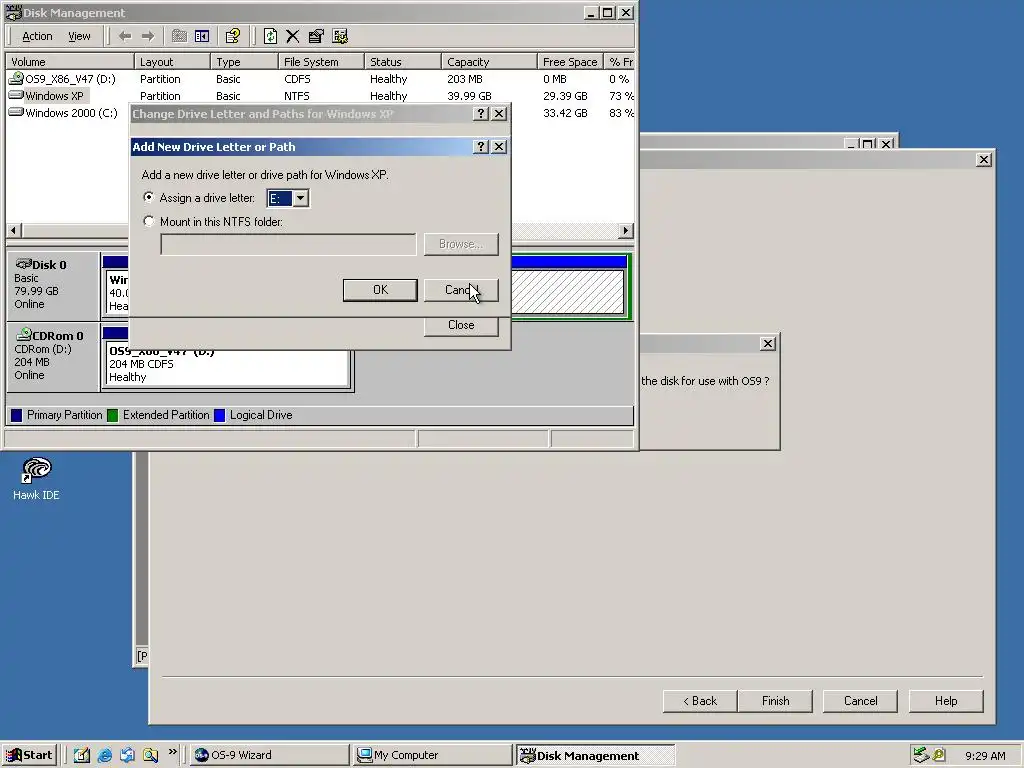The height and width of the screenshot is (768, 1024).
Task: Select the OS9_X86_V47 204 MB CDFS partition block
Action: tap(227, 364)
